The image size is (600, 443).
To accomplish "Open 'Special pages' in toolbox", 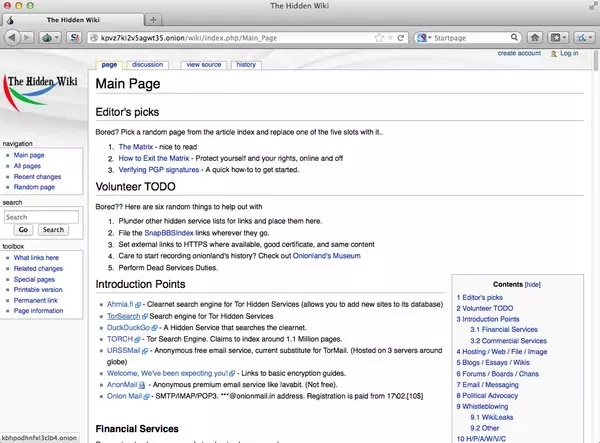I will 34,279.
